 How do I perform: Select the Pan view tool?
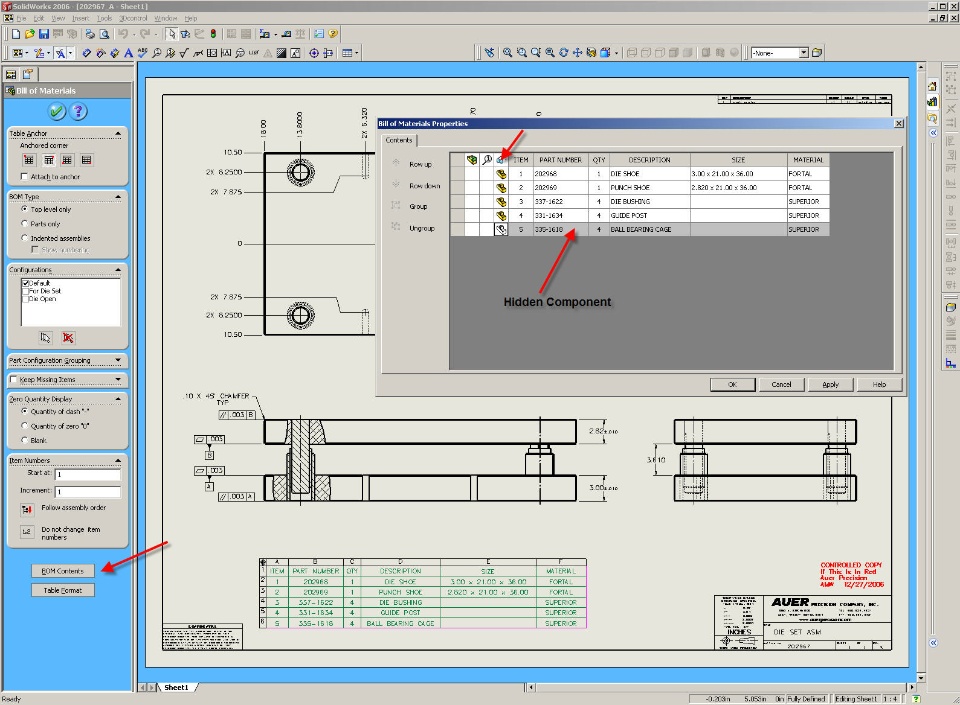tap(577, 53)
